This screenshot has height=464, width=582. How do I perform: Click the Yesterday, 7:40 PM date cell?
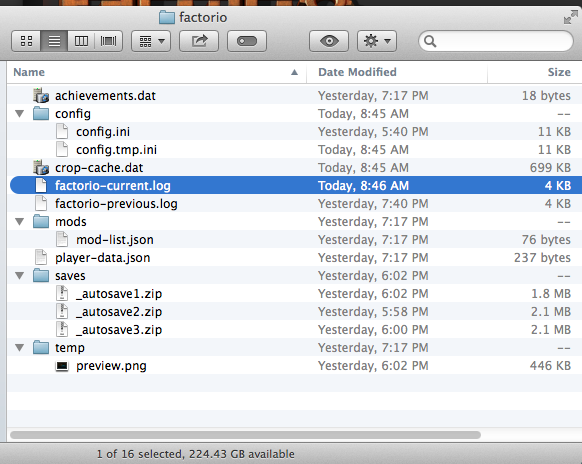coord(373,204)
